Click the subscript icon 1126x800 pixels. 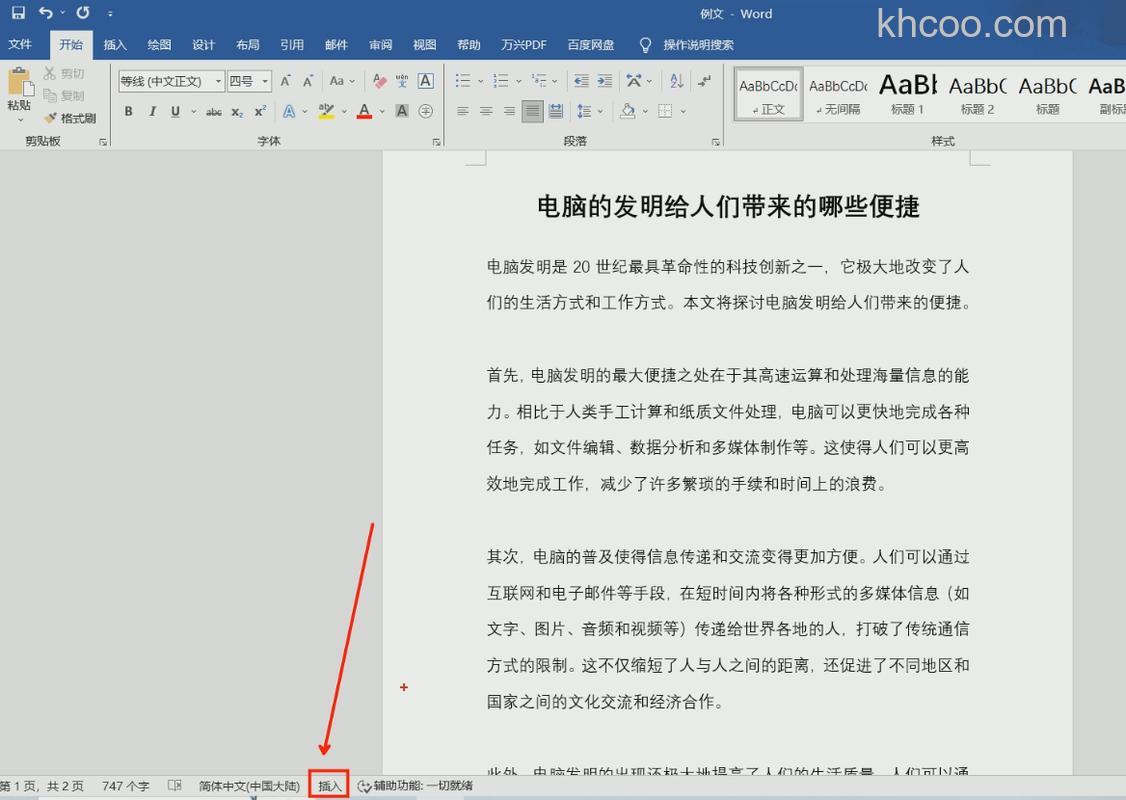[x=237, y=110]
